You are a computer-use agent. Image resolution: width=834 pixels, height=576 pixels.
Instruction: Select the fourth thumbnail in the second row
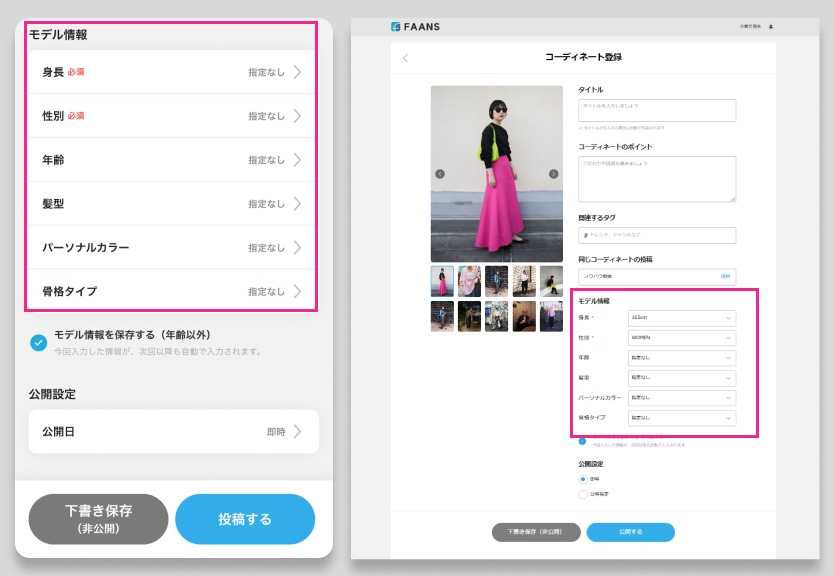524,316
